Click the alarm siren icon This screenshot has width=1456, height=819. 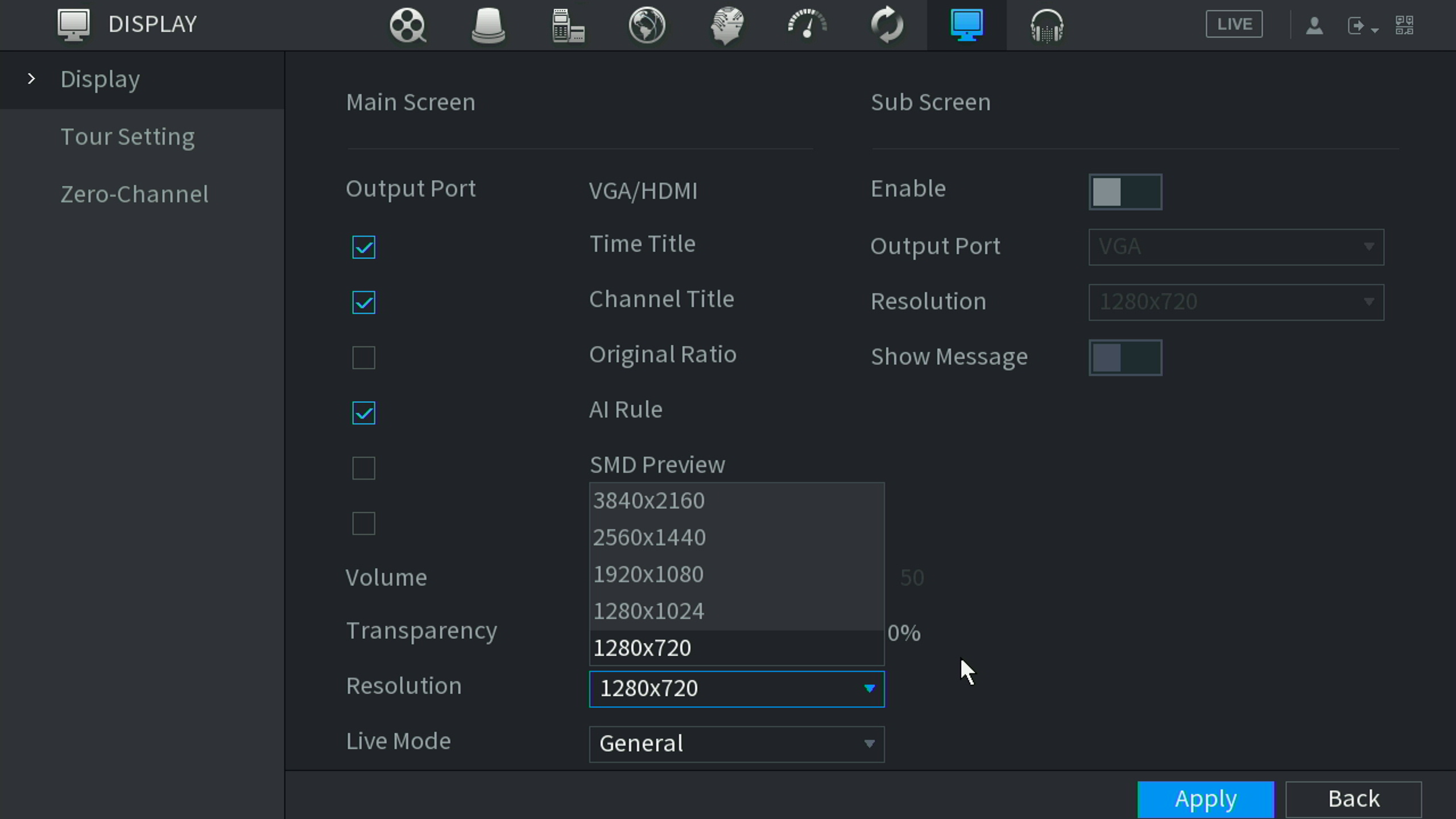point(488,26)
